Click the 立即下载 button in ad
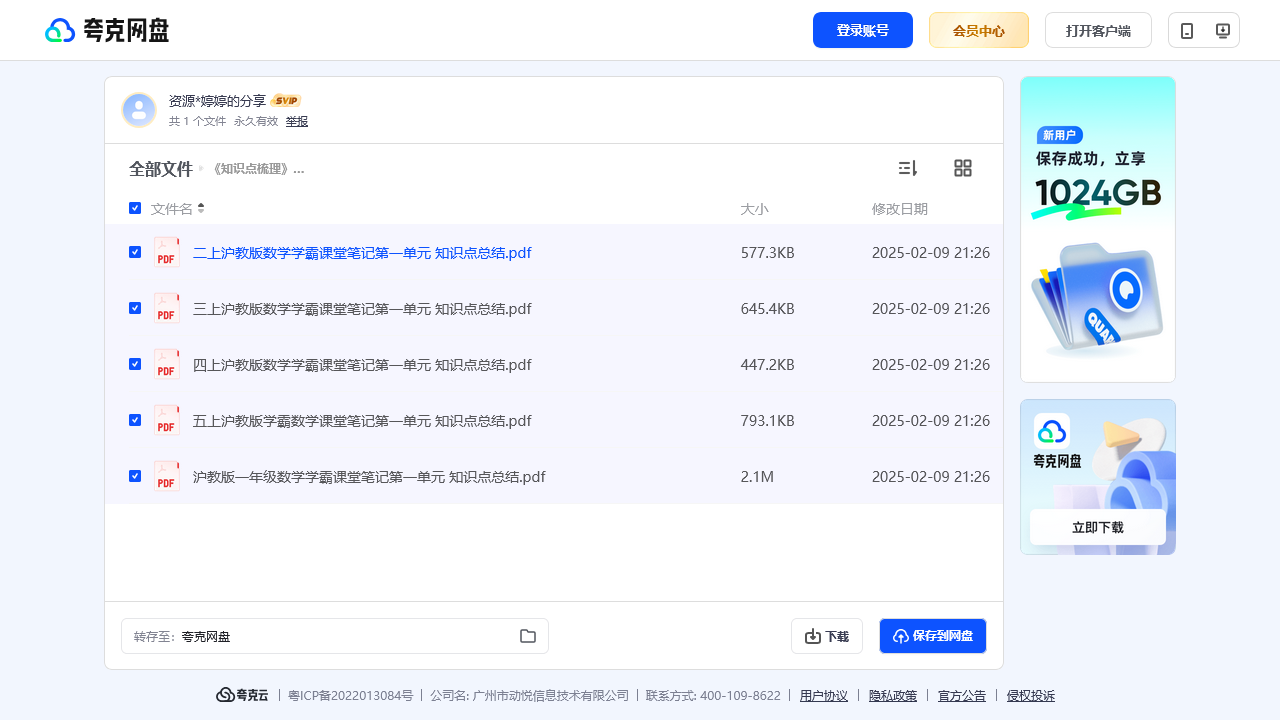The height and width of the screenshot is (720, 1280). coord(1098,527)
